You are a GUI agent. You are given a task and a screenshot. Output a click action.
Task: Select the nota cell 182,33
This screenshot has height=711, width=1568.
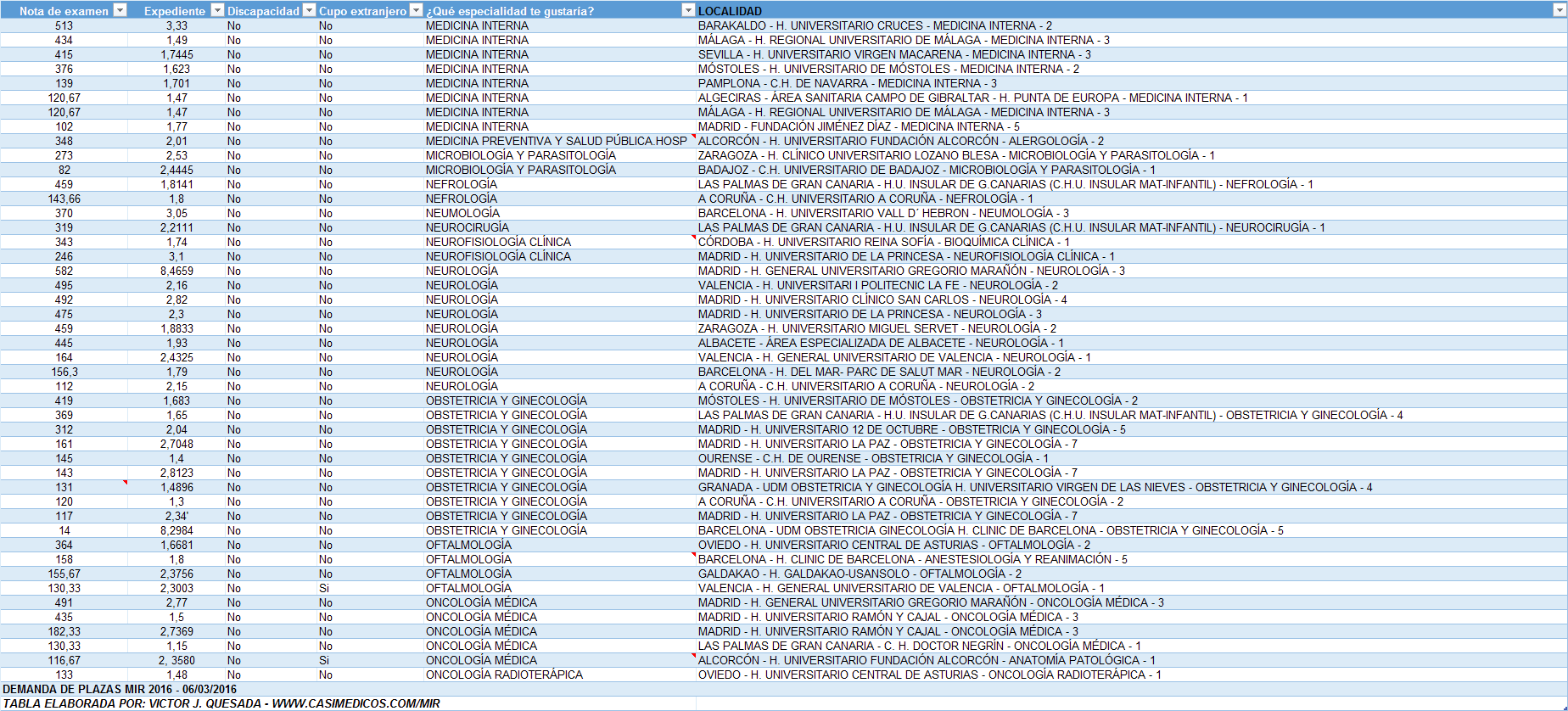[64, 631]
